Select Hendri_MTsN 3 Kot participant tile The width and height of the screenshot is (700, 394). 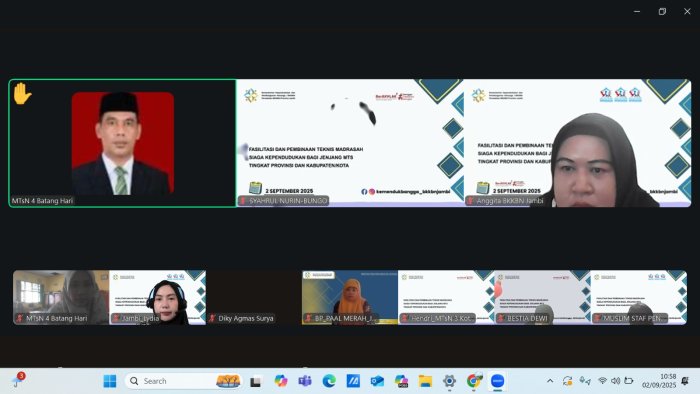point(446,297)
